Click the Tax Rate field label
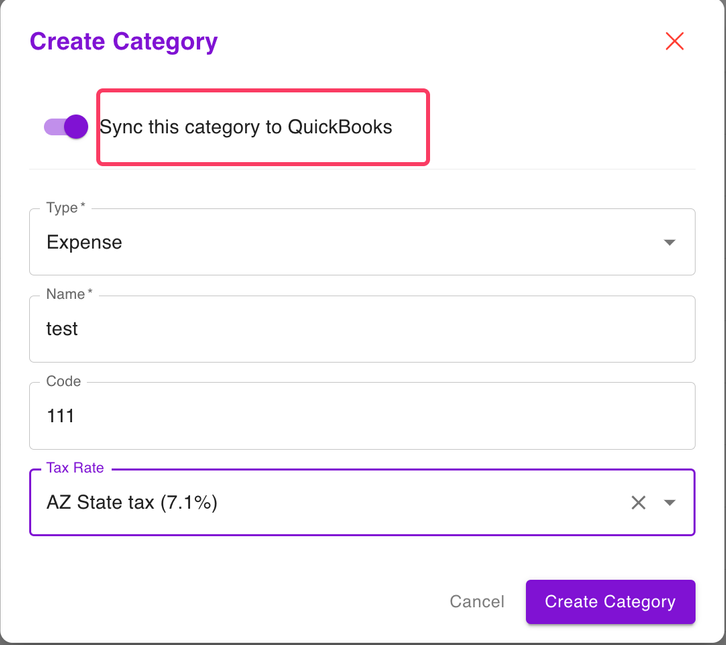Viewport: 726px width, 645px height. (x=75, y=468)
